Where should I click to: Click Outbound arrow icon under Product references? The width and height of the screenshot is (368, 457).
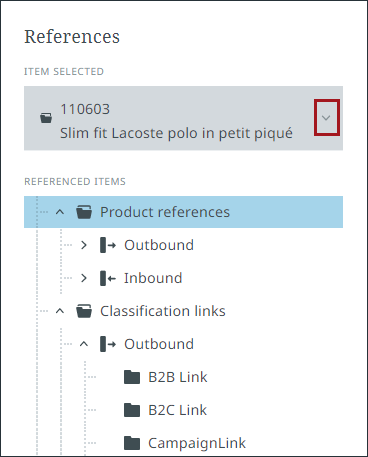(x=108, y=245)
